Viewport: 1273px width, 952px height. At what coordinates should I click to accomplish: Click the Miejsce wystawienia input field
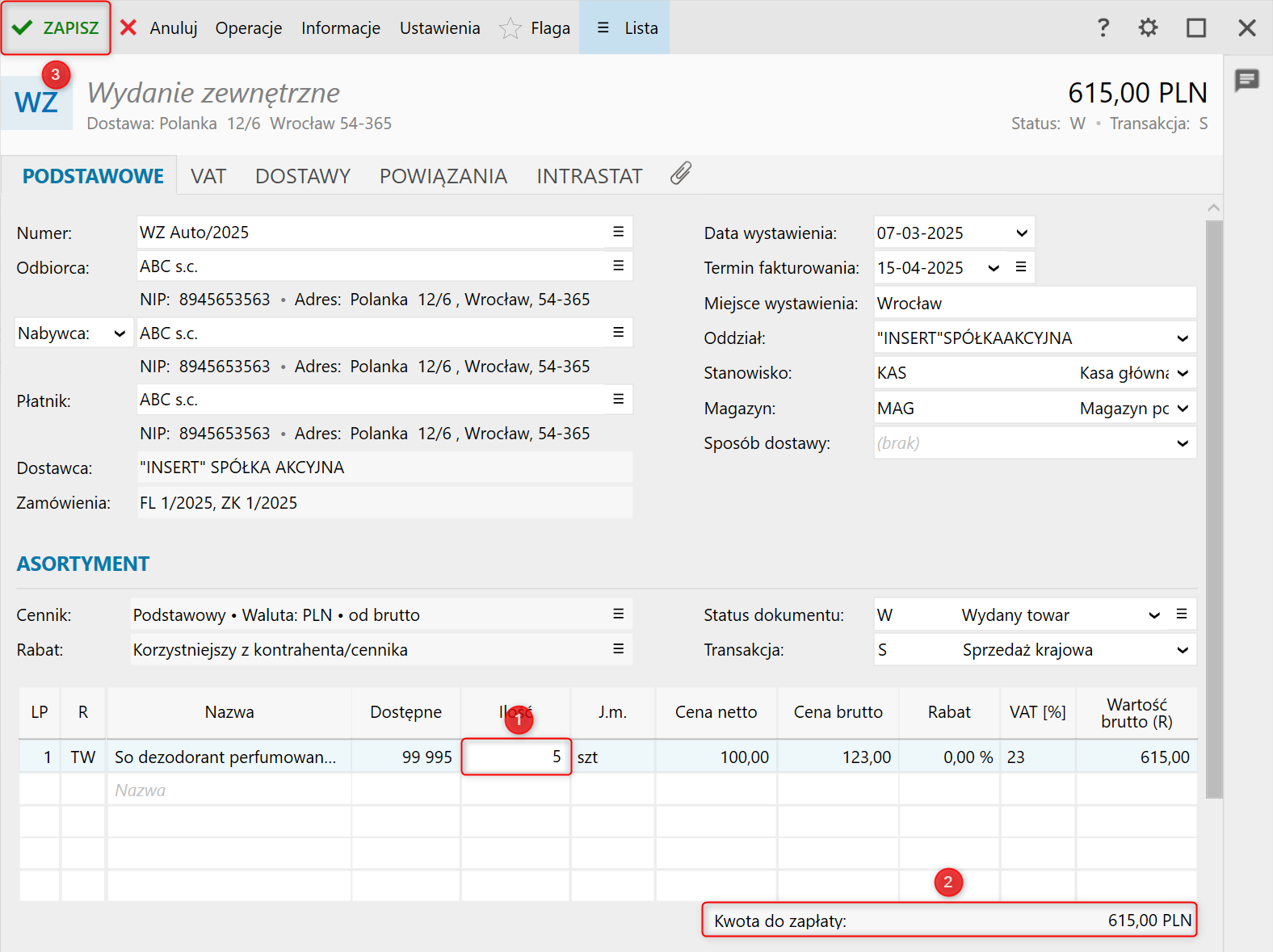click(1034, 304)
